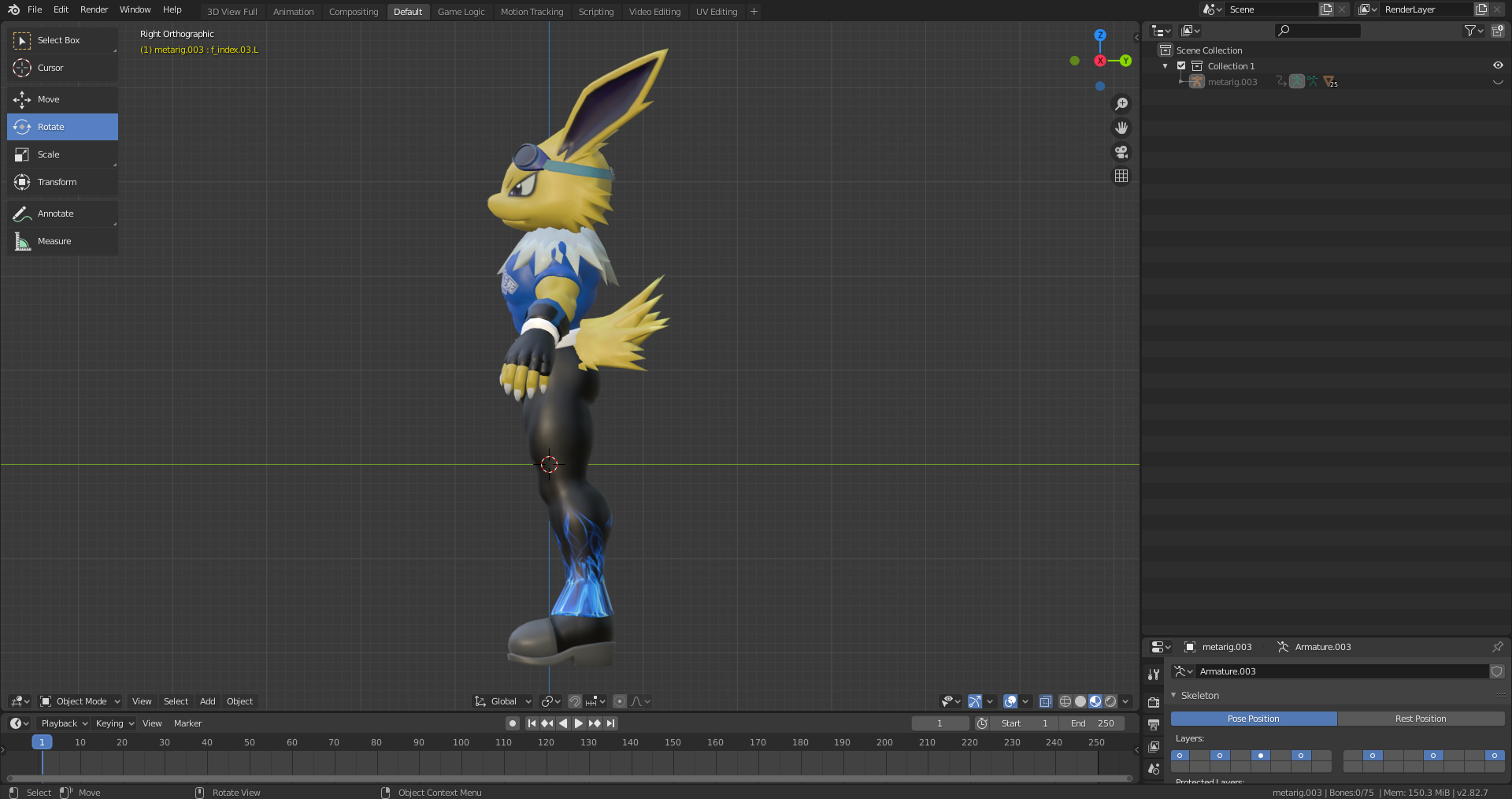The image size is (1512, 799).
Task: Toggle snapping magnet button
Action: [x=575, y=701]
